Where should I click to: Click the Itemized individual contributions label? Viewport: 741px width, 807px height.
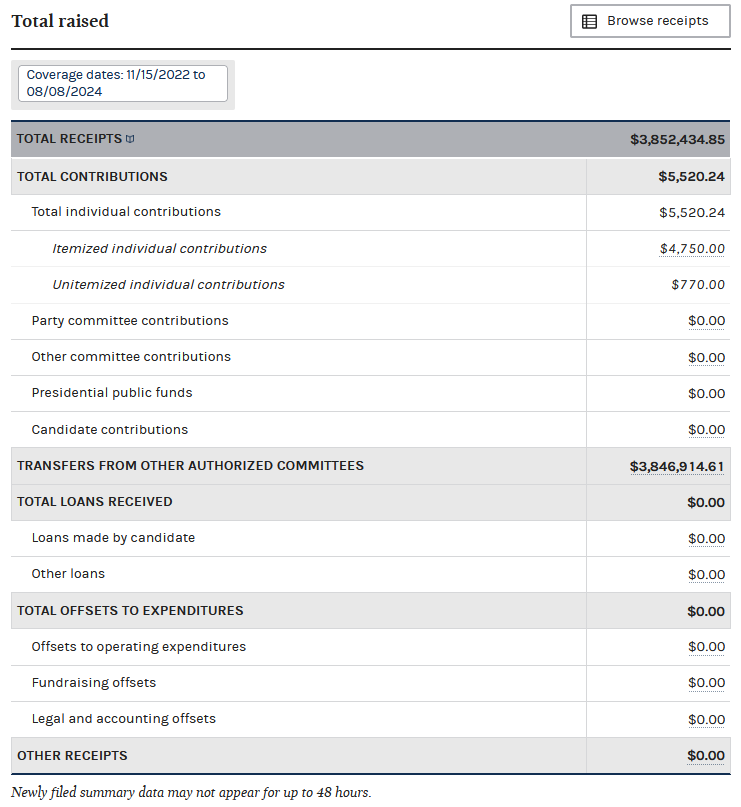point(160,249)
